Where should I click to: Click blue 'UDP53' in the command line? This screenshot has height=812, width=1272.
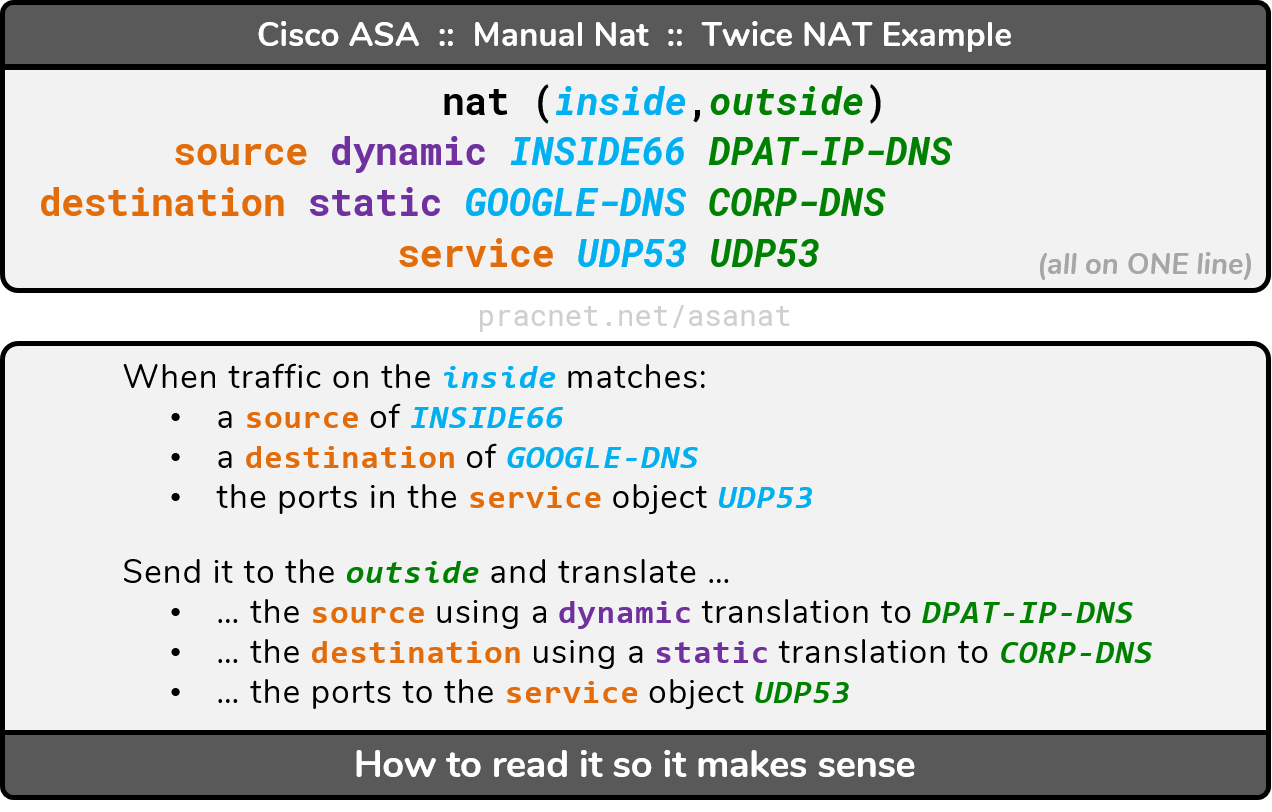point(632,254)
